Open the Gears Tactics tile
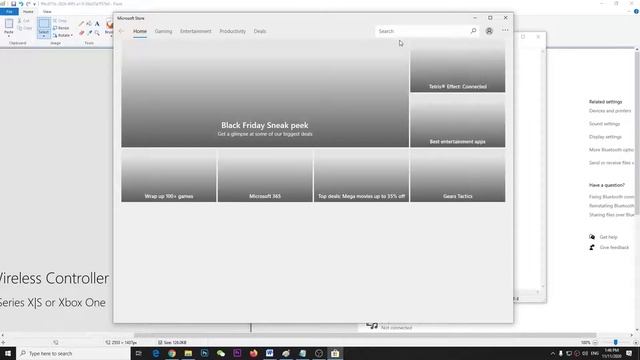 point(458,176)
